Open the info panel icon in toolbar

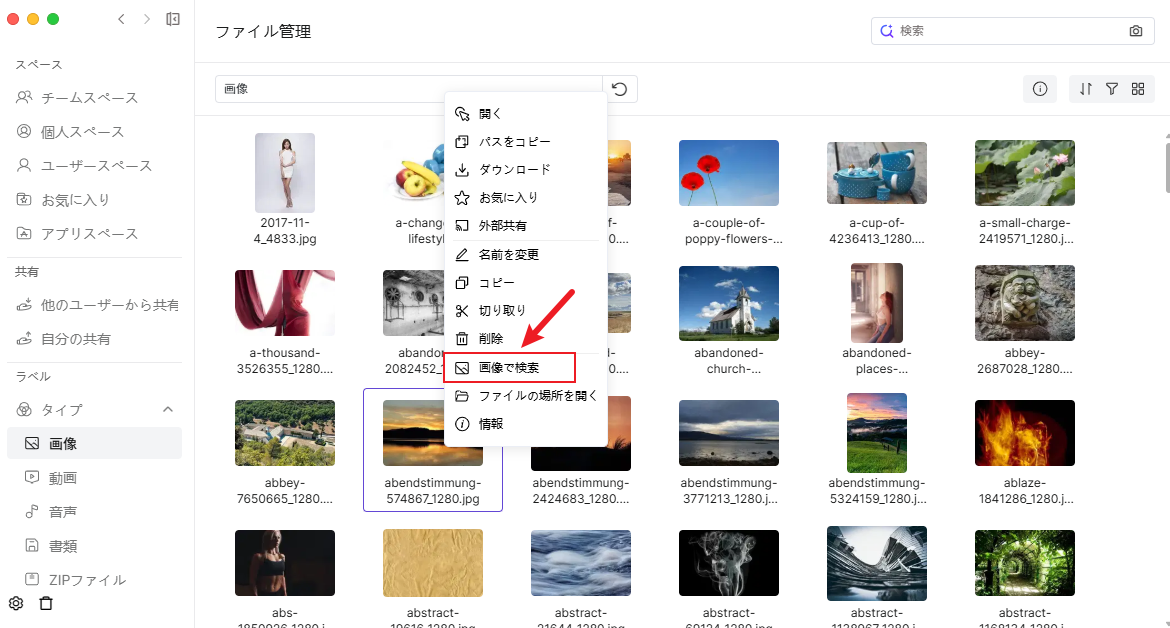click(1039, 89)
